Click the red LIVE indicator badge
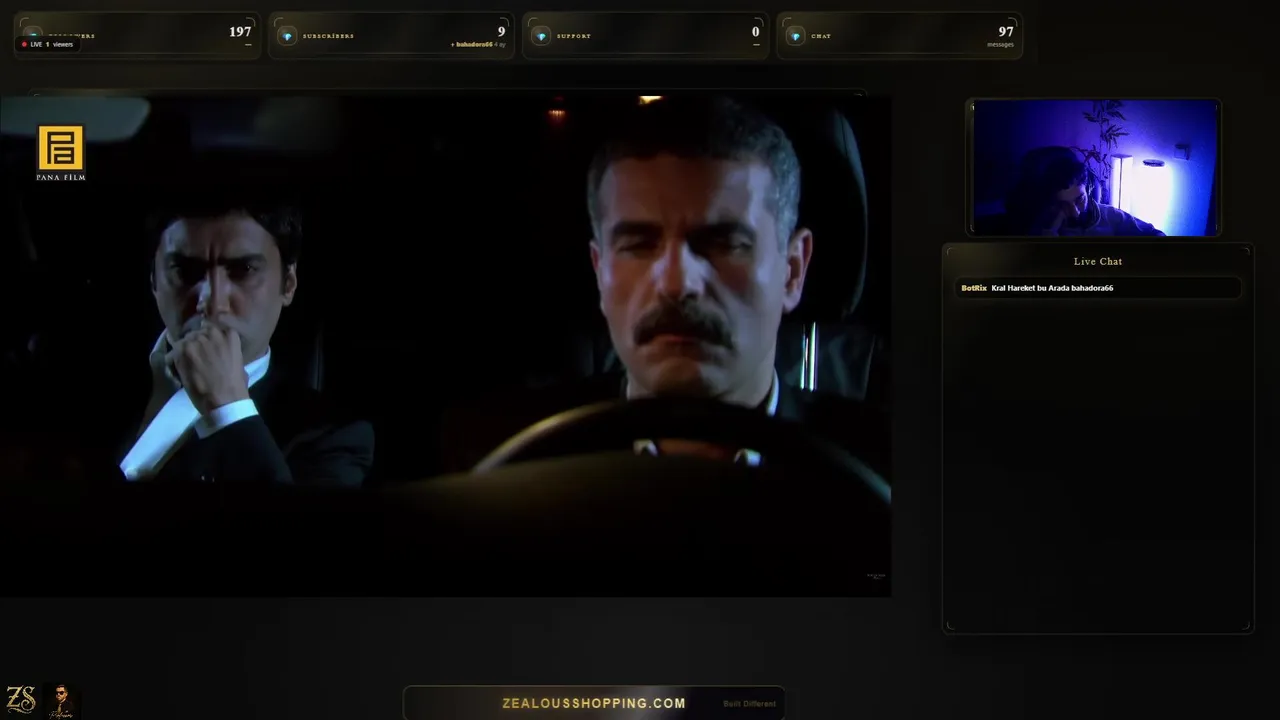 tap(48, 44)
